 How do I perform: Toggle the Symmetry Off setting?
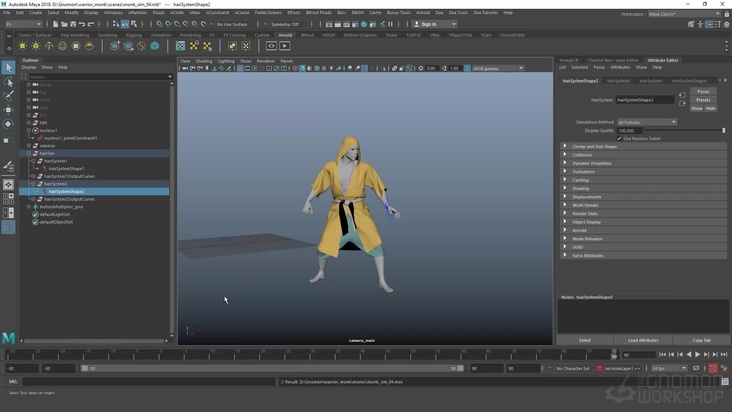coord(285,24)
